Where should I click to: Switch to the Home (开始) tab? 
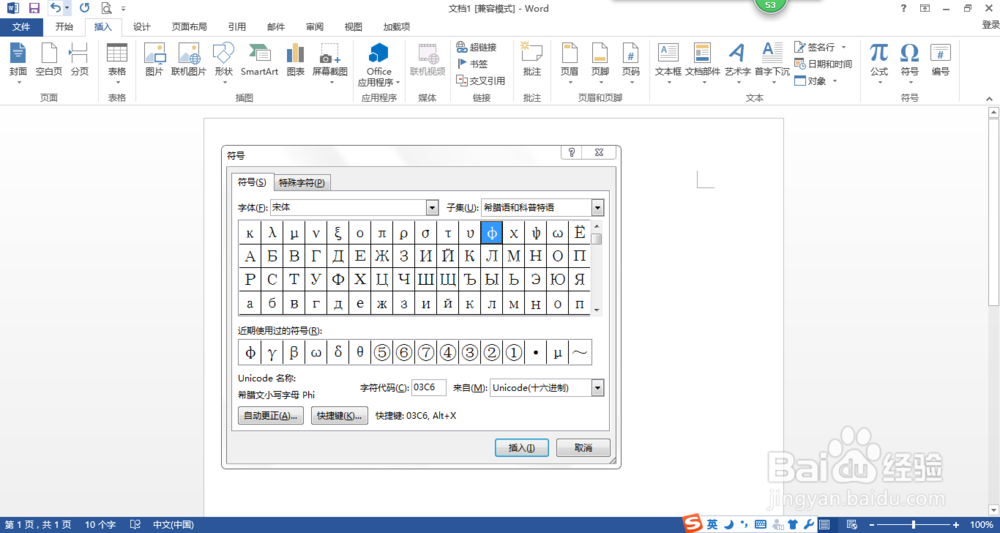(64, 27)
